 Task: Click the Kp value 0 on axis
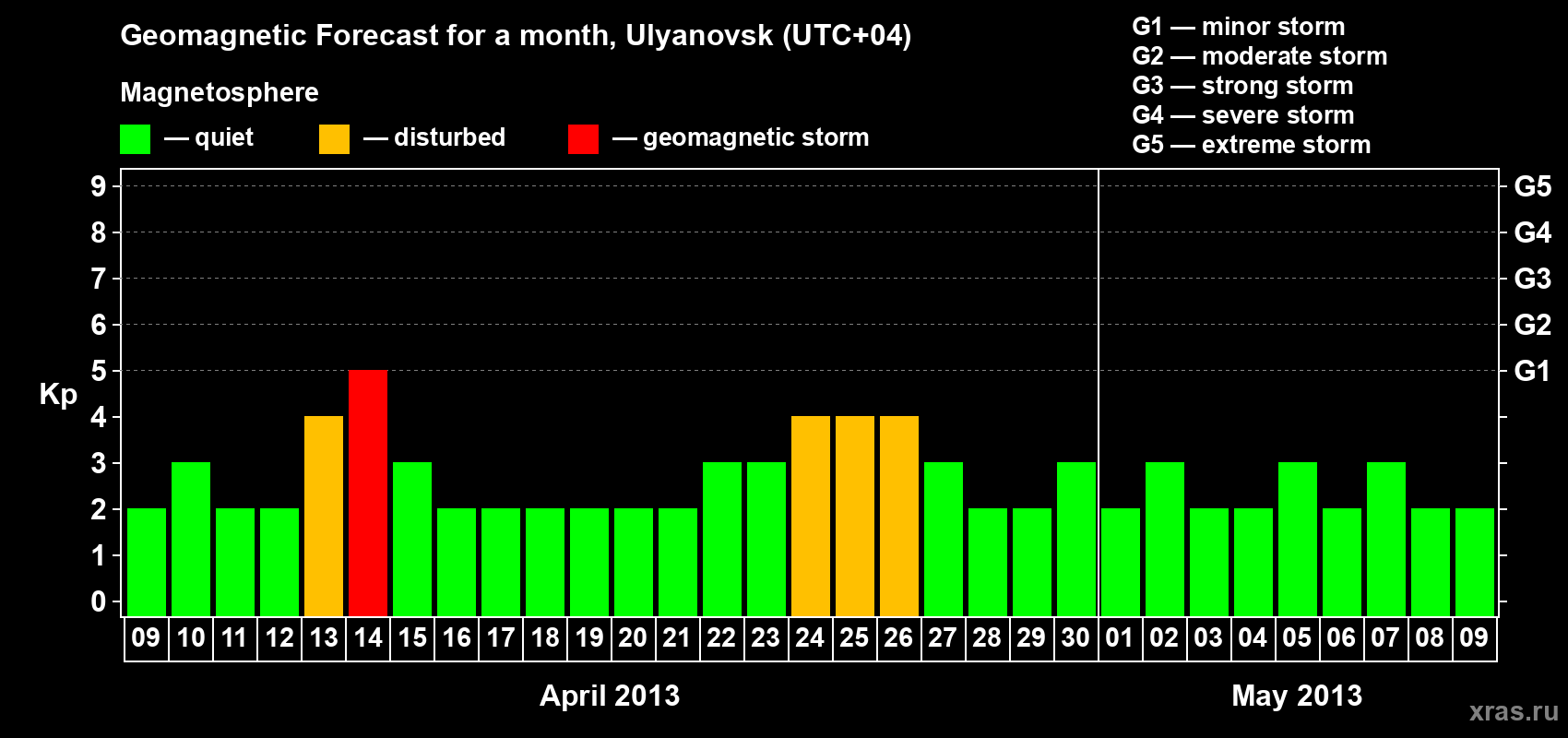[x=99, y=601]
